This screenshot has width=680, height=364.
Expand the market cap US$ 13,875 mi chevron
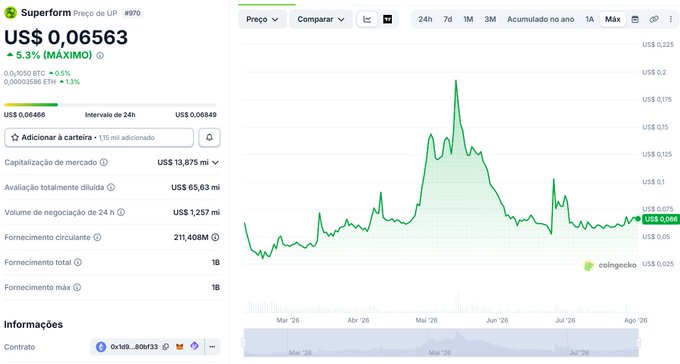216,162
